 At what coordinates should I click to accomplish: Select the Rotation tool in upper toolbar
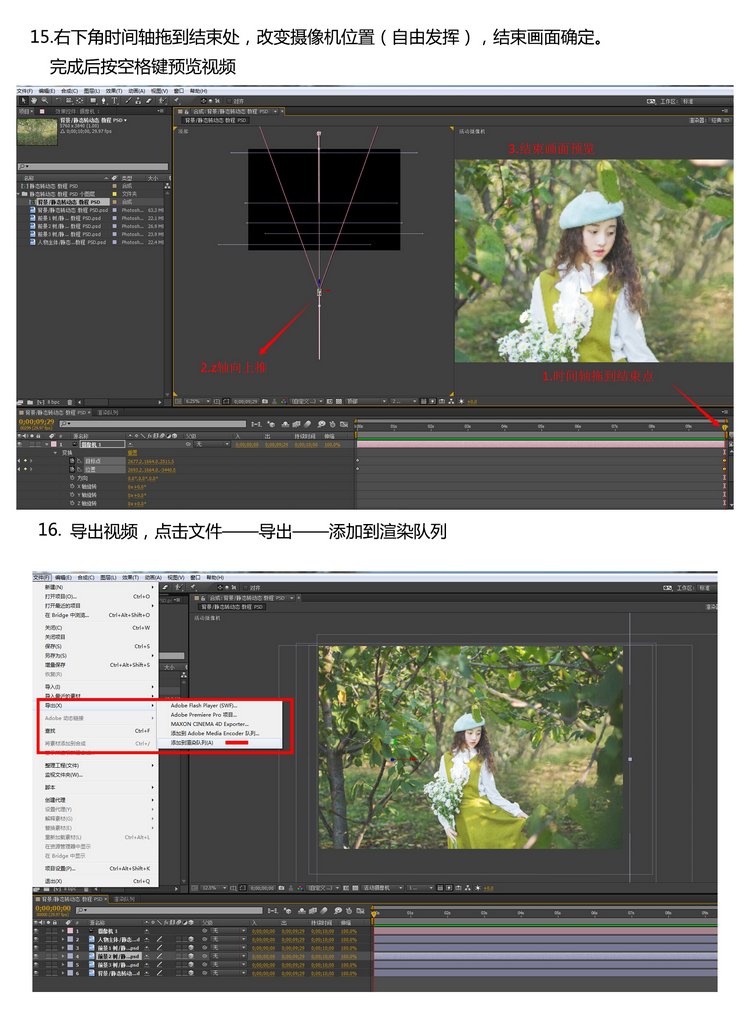59,101
